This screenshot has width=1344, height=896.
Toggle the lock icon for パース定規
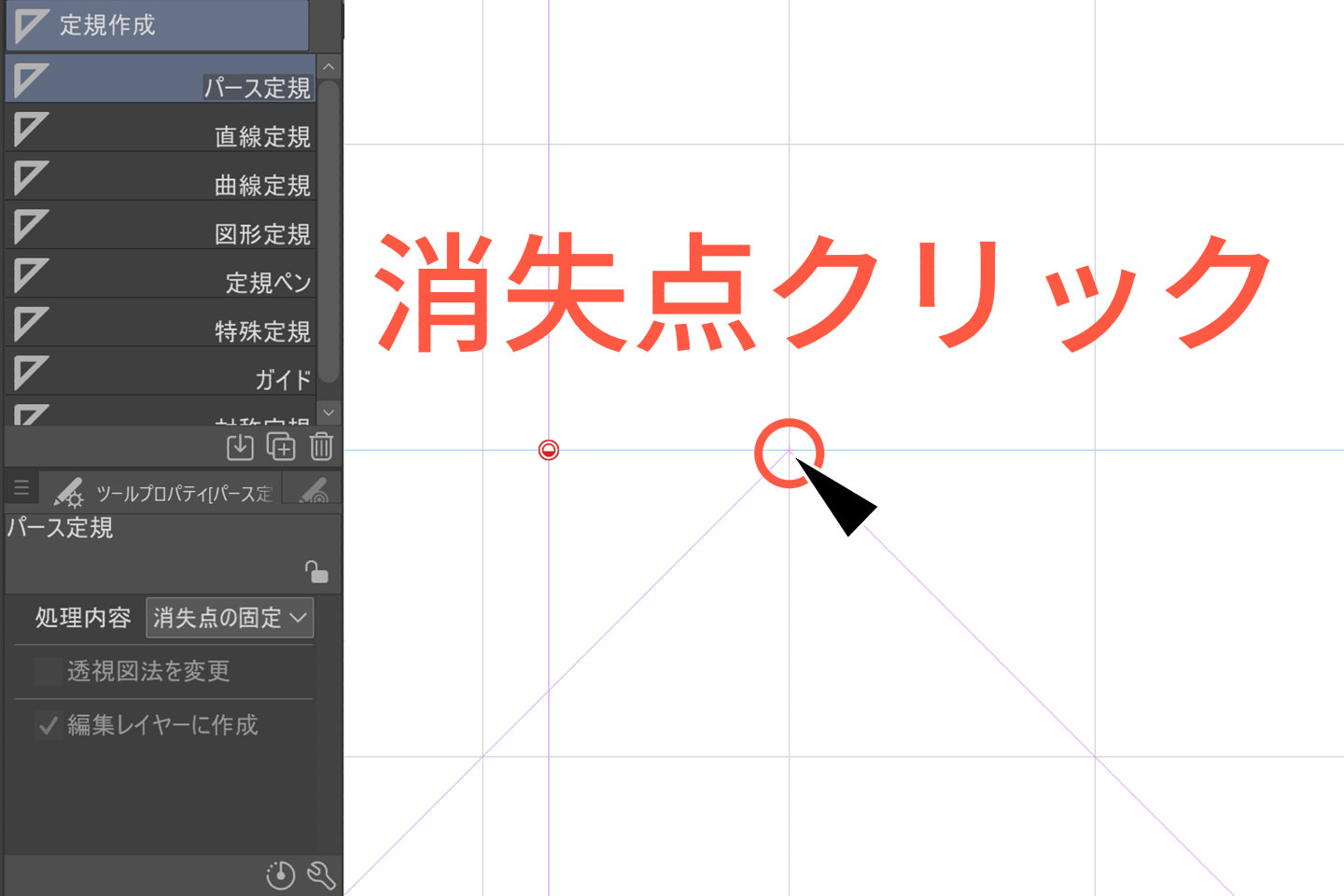316,571
